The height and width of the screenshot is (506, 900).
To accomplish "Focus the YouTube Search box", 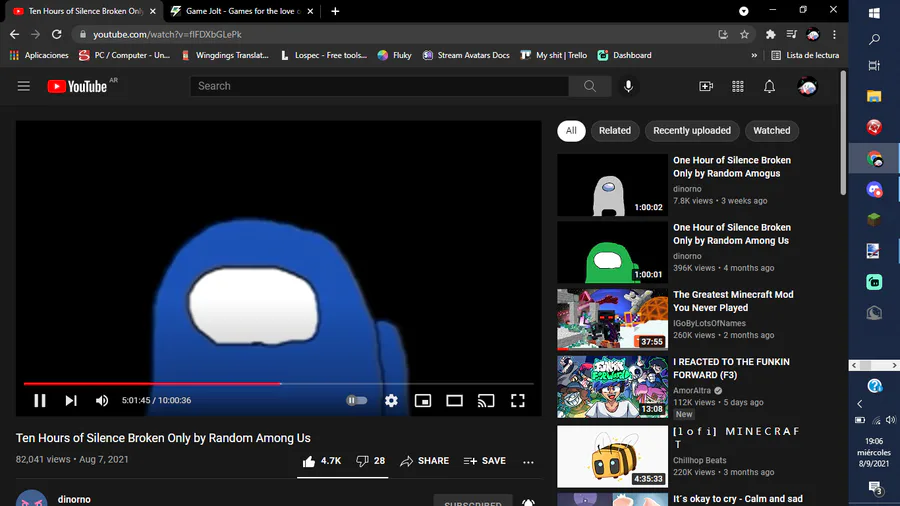I will tap(379, 86).
